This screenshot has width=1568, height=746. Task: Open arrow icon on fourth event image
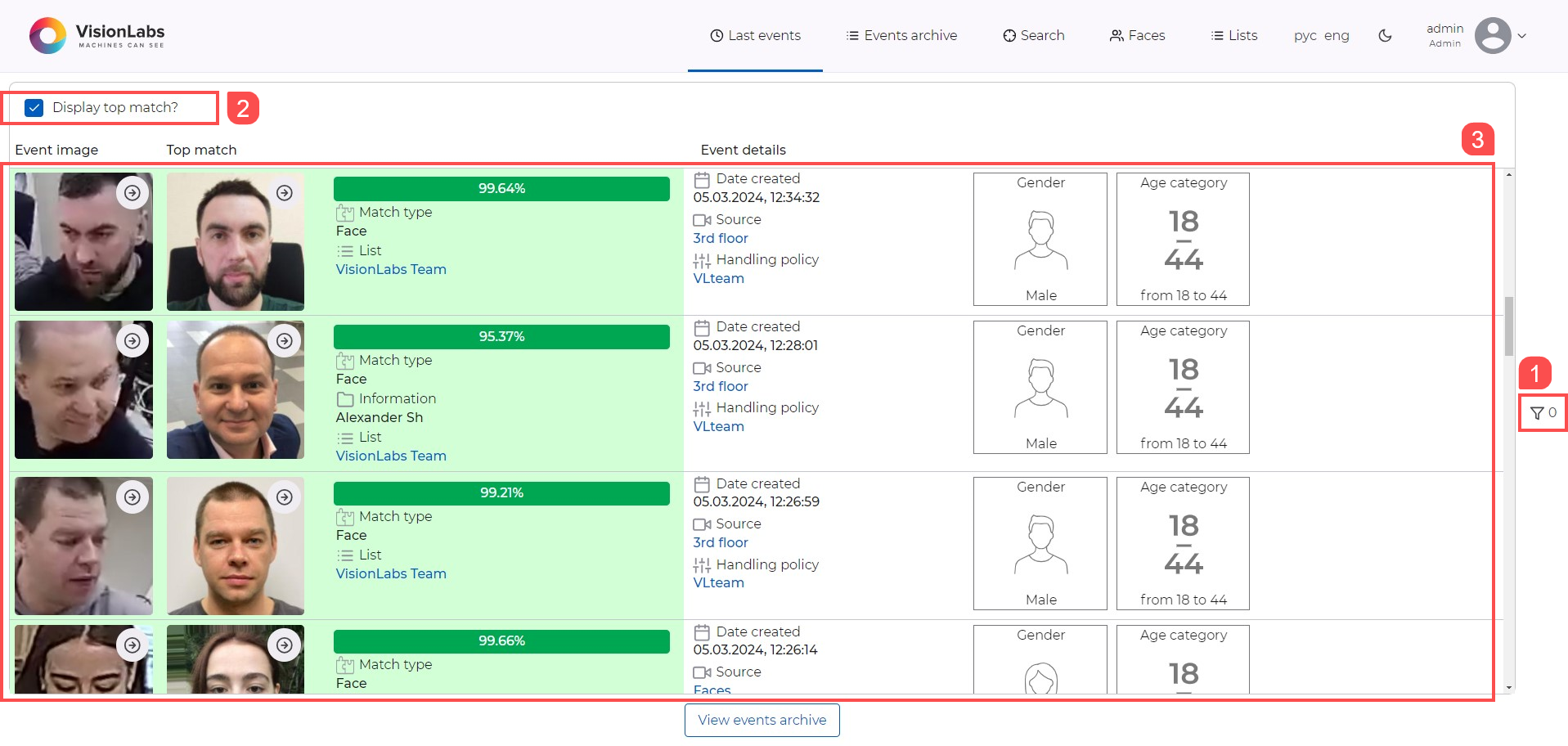coord(133,645)
